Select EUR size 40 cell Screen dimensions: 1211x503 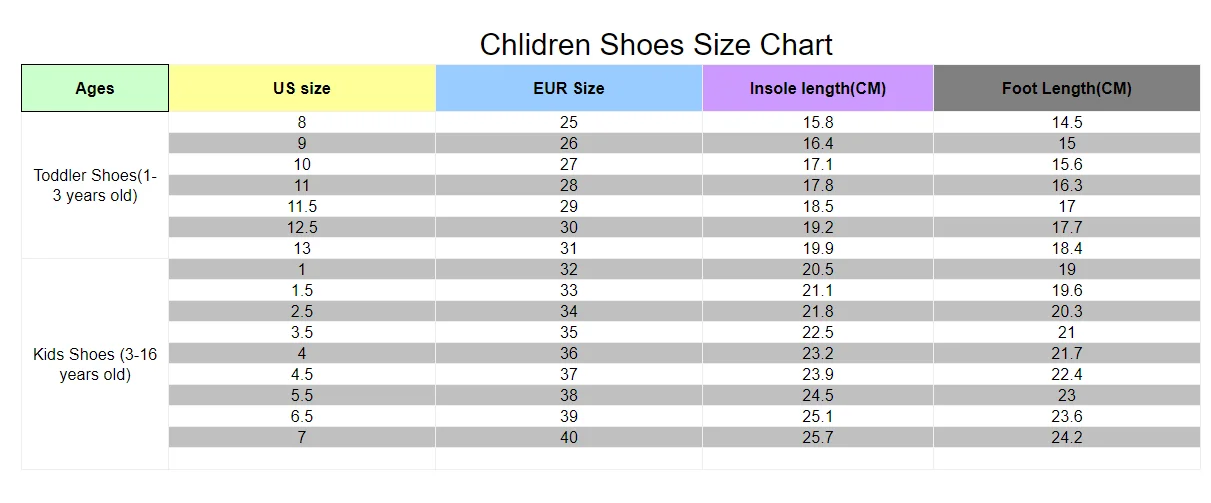click(x=569, y=437)
